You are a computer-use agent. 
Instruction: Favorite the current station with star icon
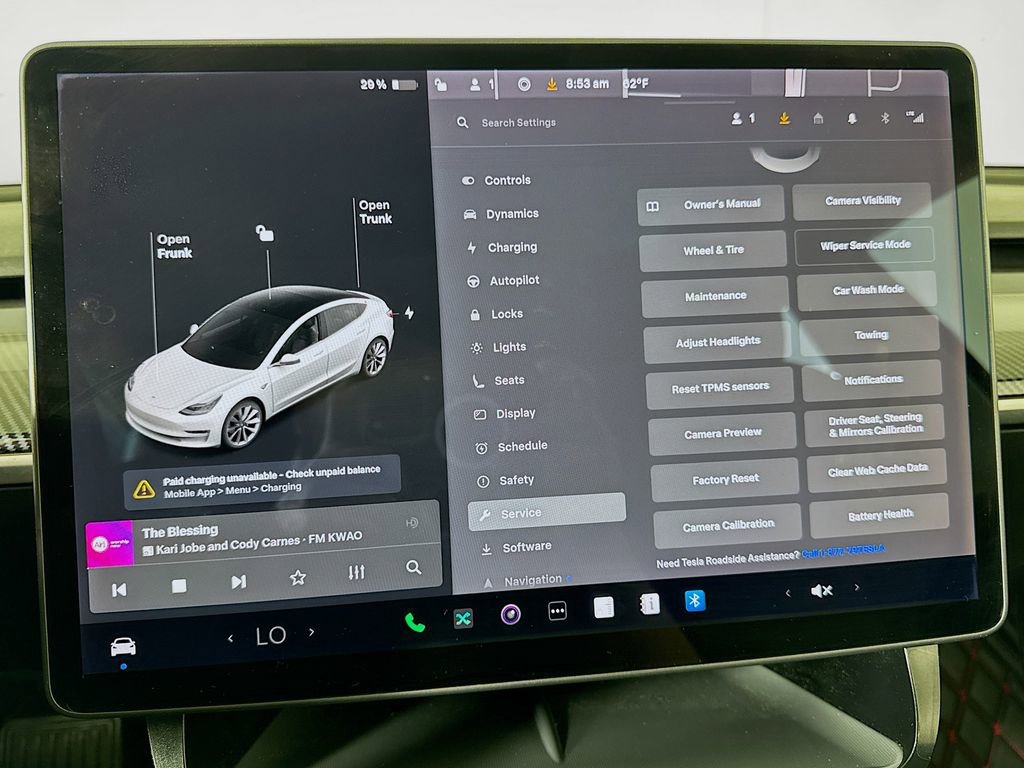coord(298,577)
